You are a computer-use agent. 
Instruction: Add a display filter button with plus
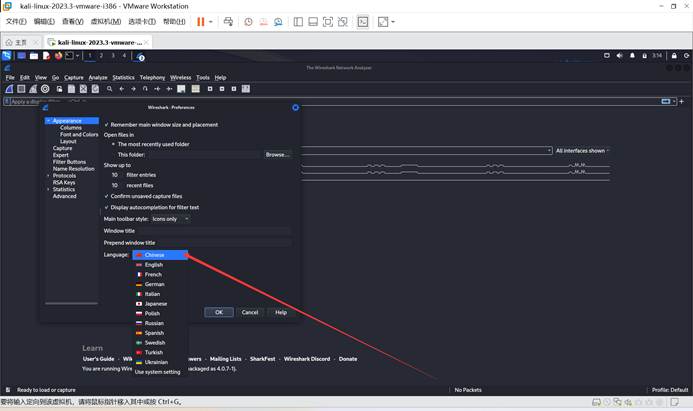(682, 101)
